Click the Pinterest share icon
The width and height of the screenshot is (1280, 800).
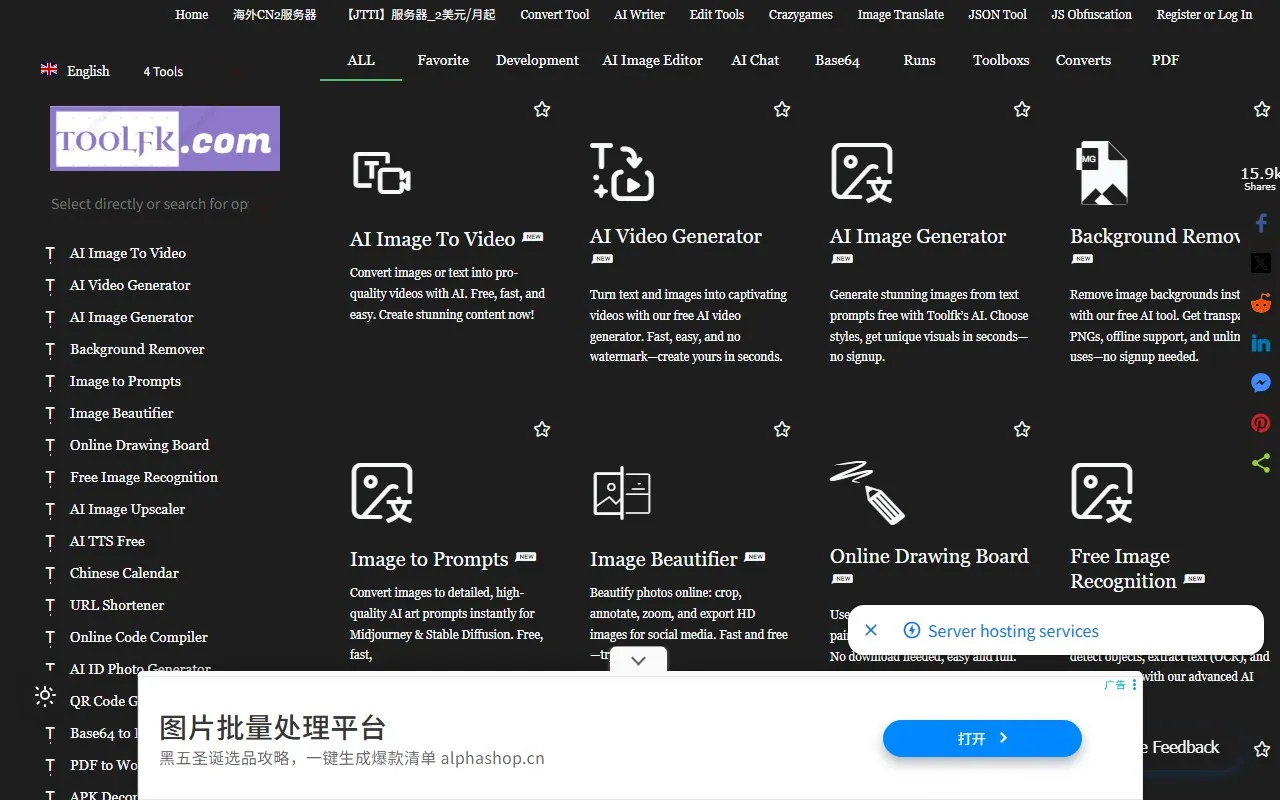point(1261,423)
